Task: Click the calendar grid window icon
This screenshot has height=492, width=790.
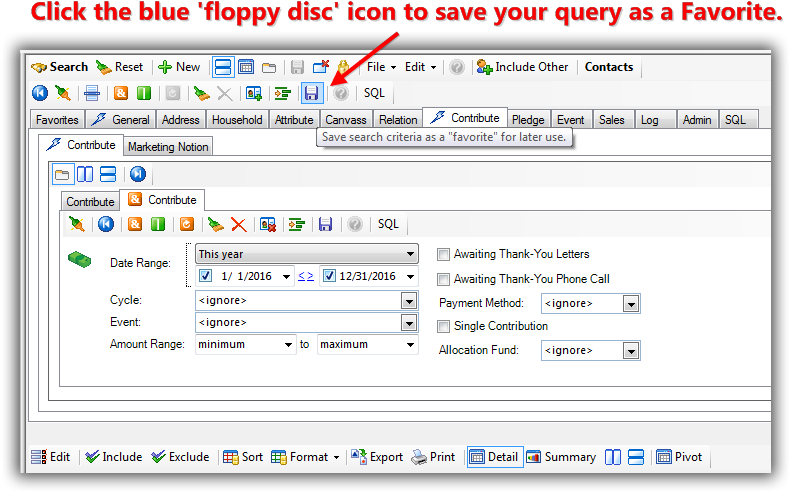Action: pyautogui.click(x=246, y=67)
